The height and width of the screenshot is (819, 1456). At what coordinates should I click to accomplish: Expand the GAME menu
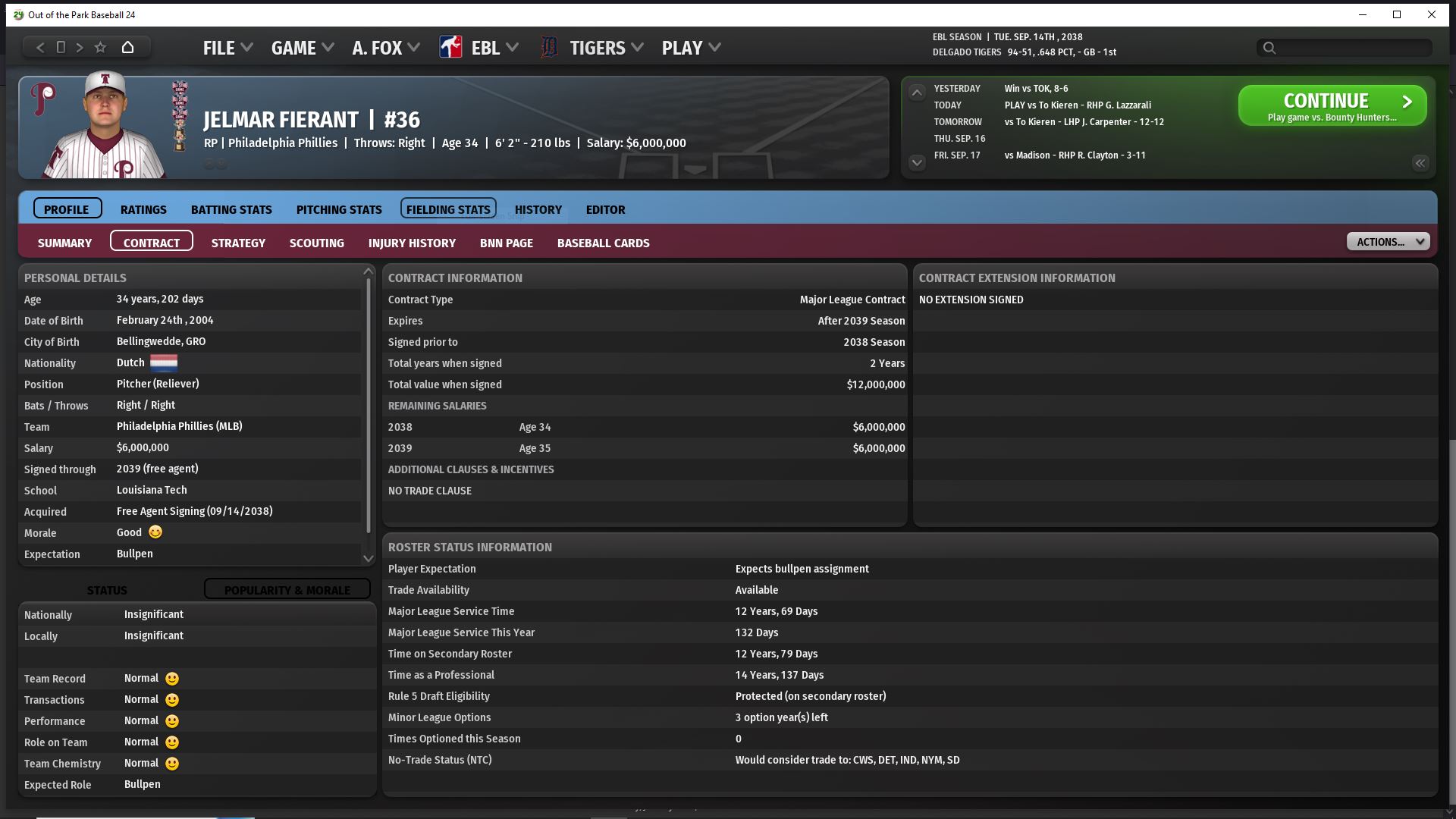point(302,48)
